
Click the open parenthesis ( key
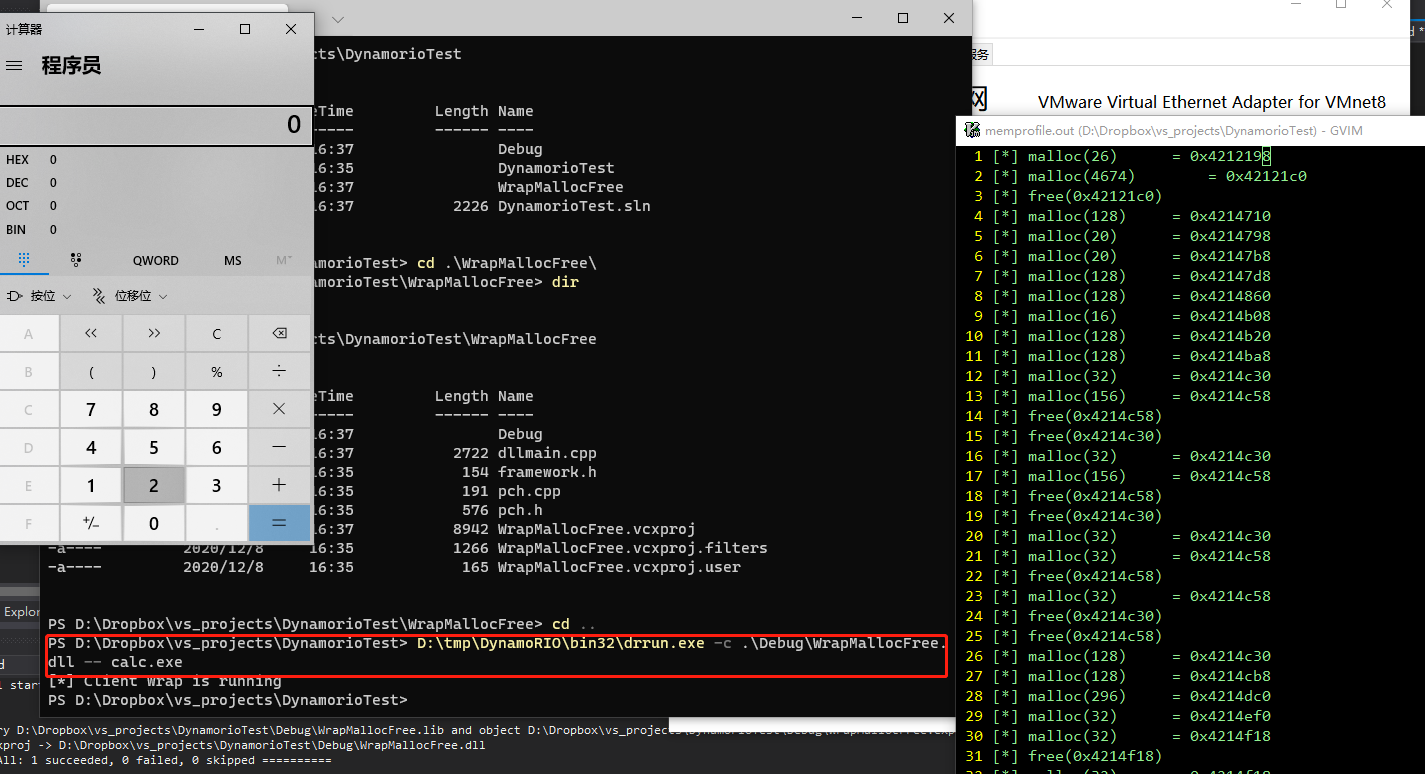91,371
